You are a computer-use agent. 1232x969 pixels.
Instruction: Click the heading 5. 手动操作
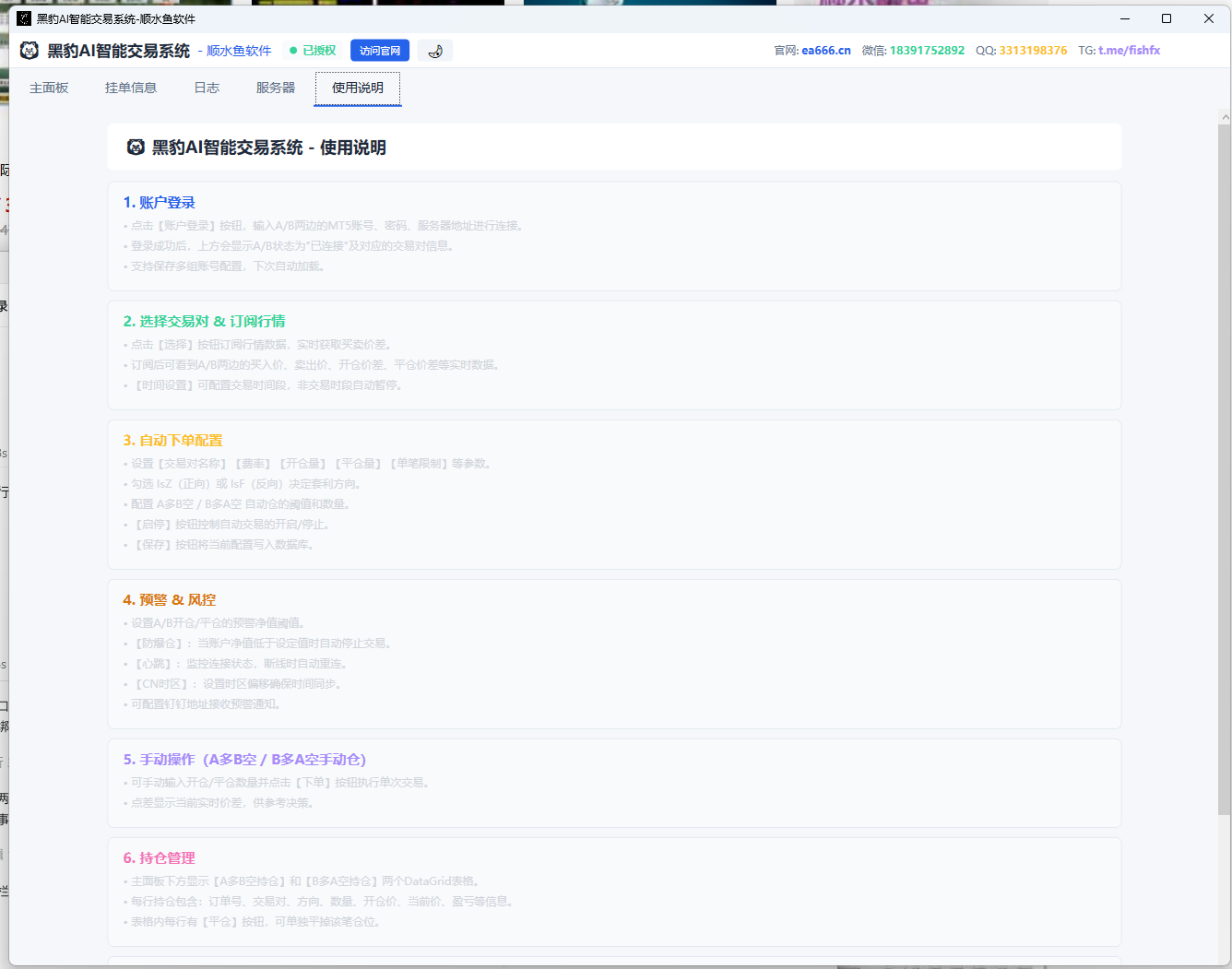[244, 760]
